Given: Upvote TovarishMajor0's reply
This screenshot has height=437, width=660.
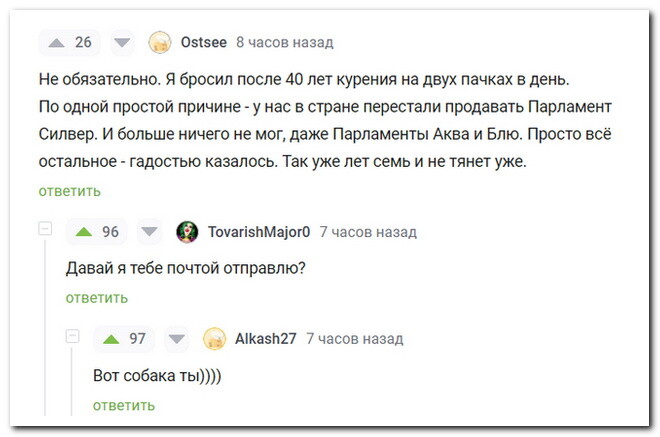Looking at the screenshot, I should [x=84, y=232].
